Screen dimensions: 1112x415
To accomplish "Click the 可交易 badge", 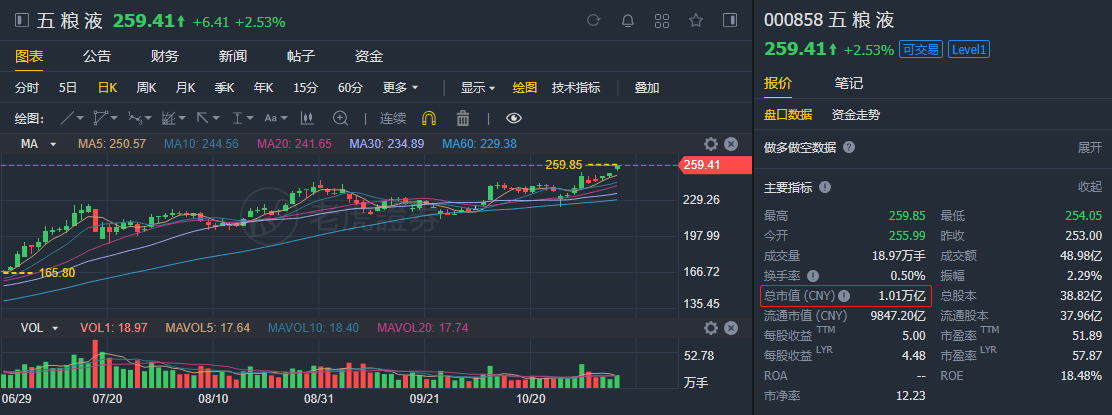I will 921,49.
